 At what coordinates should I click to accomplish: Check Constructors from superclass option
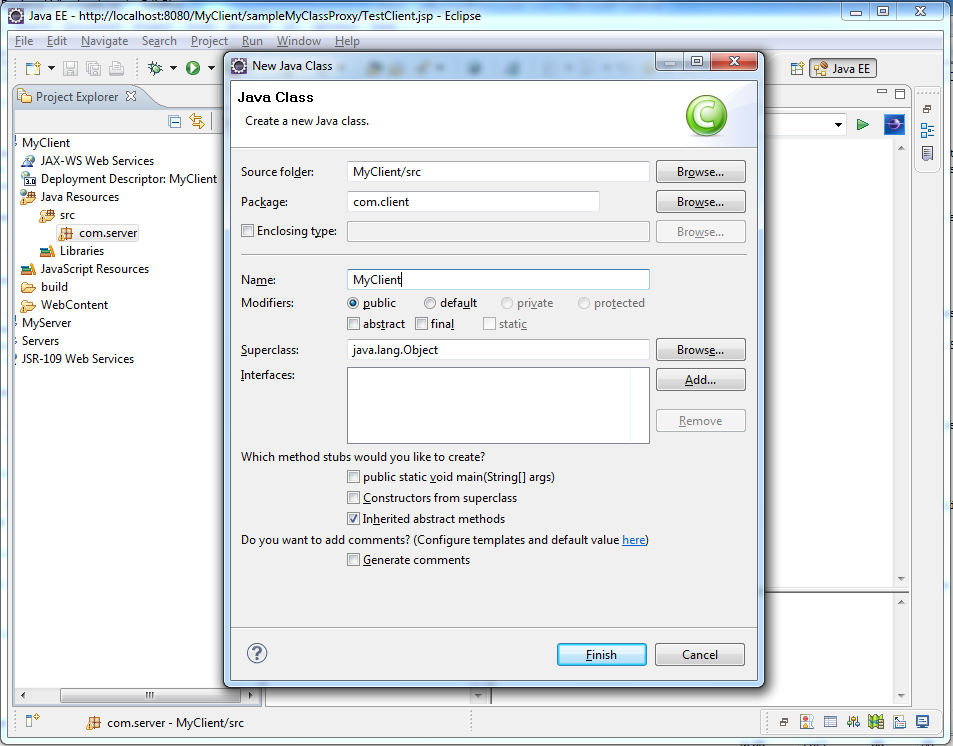353,497
